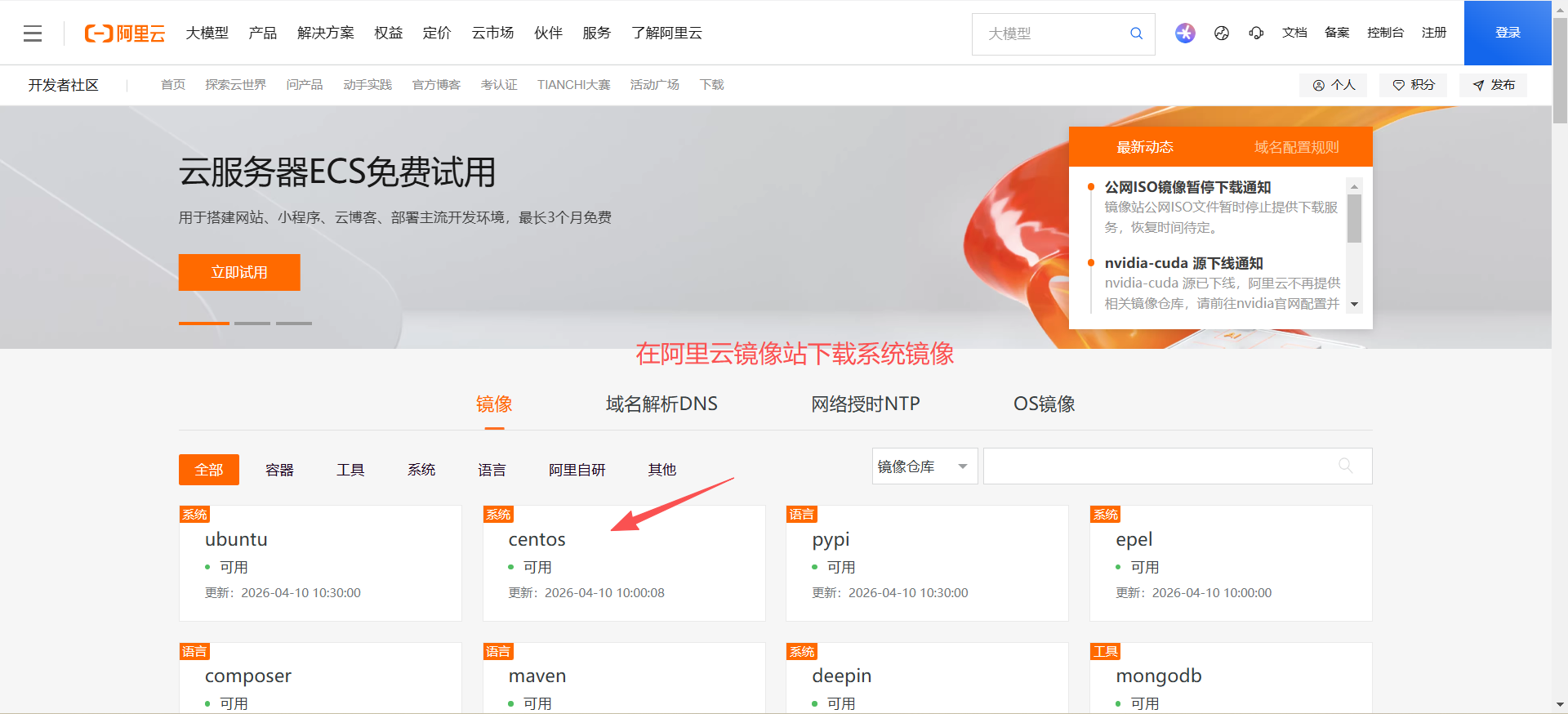This screenshot has width=1568, height=714.
Task: Click the blue 登录 login button
Action: [x=1508, y=33]
